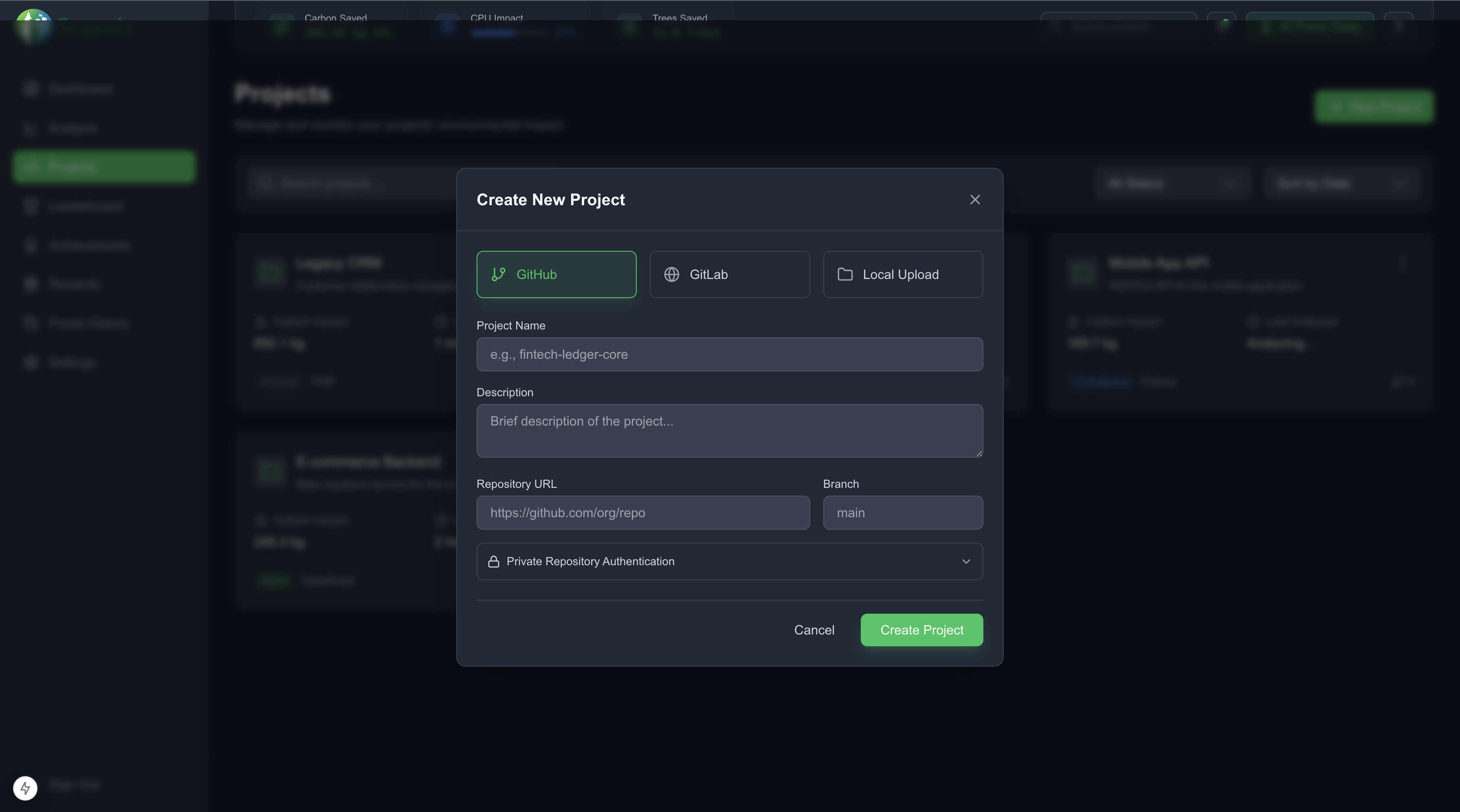
Task: Expand the Private Repository Authentication chevron
Action: (x=966, y=562)
